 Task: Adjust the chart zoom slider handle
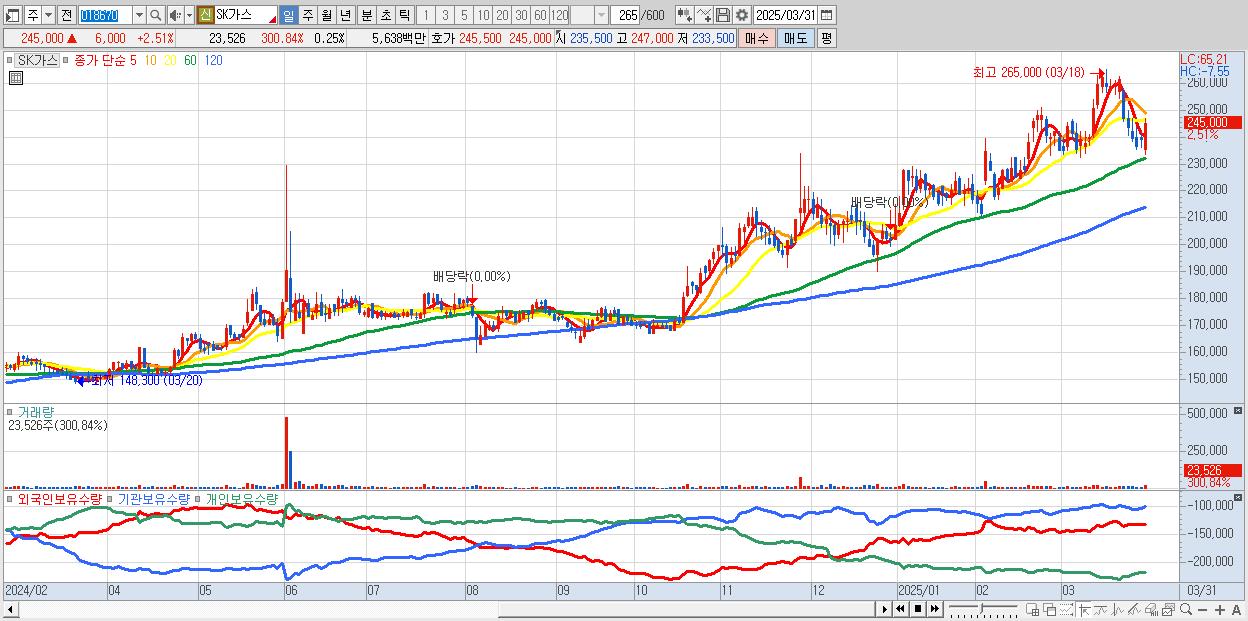(982, 608)
